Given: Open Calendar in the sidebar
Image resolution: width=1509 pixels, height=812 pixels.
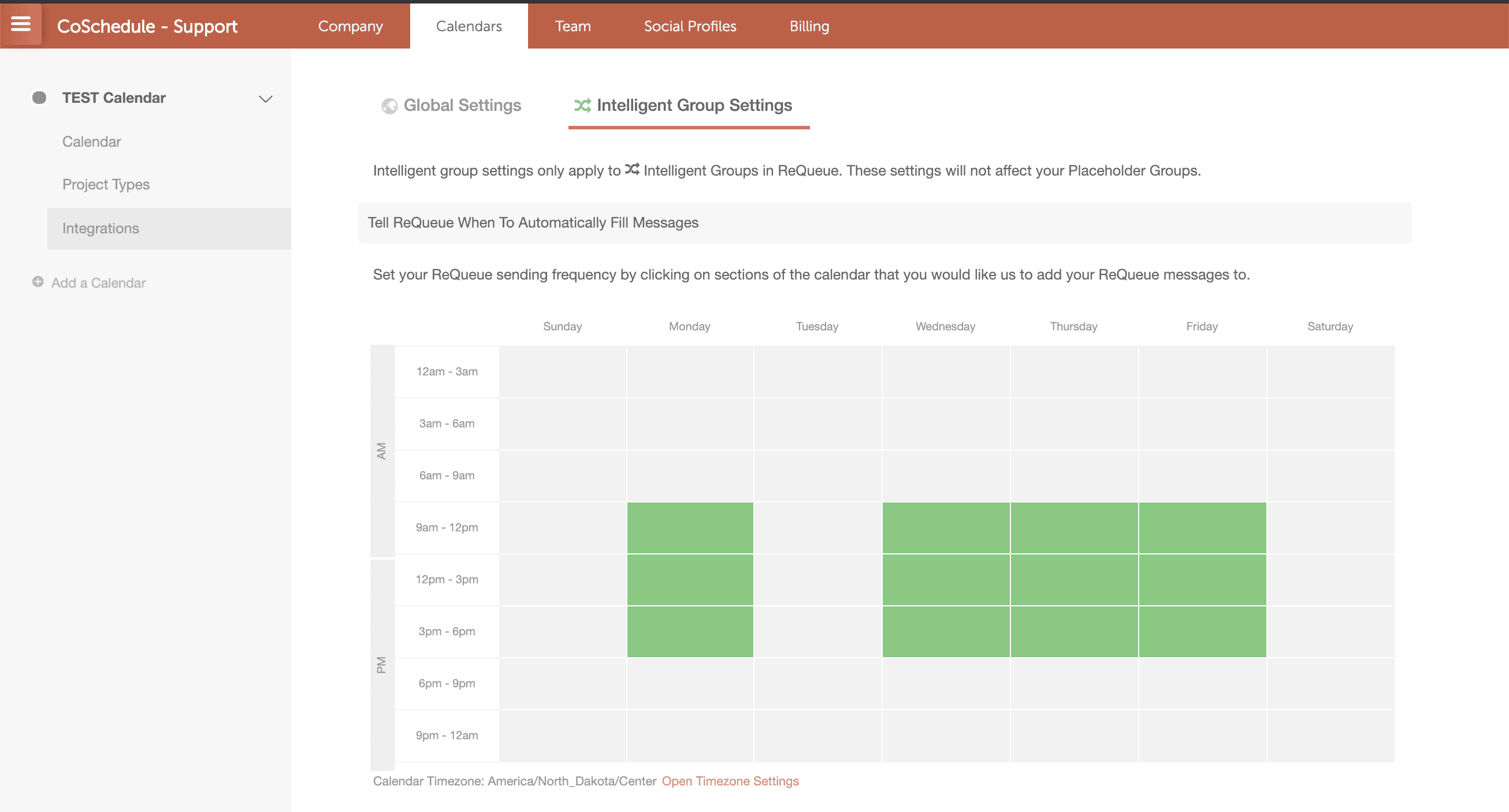Looking at the screenshot, I should click(92, 141).
